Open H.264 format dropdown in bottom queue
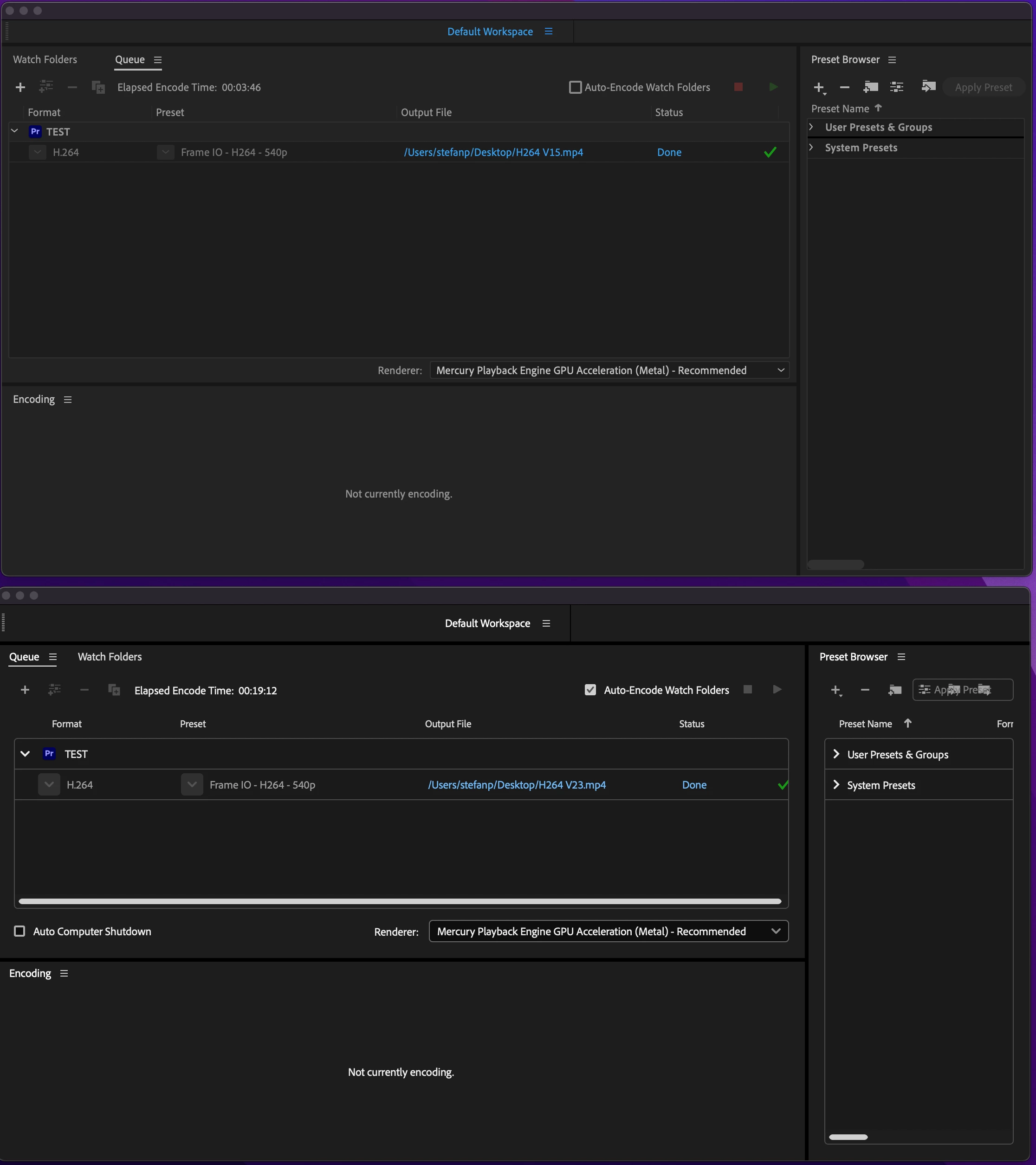Screen dimensions: 1036x1165 (x=49, y=785)
